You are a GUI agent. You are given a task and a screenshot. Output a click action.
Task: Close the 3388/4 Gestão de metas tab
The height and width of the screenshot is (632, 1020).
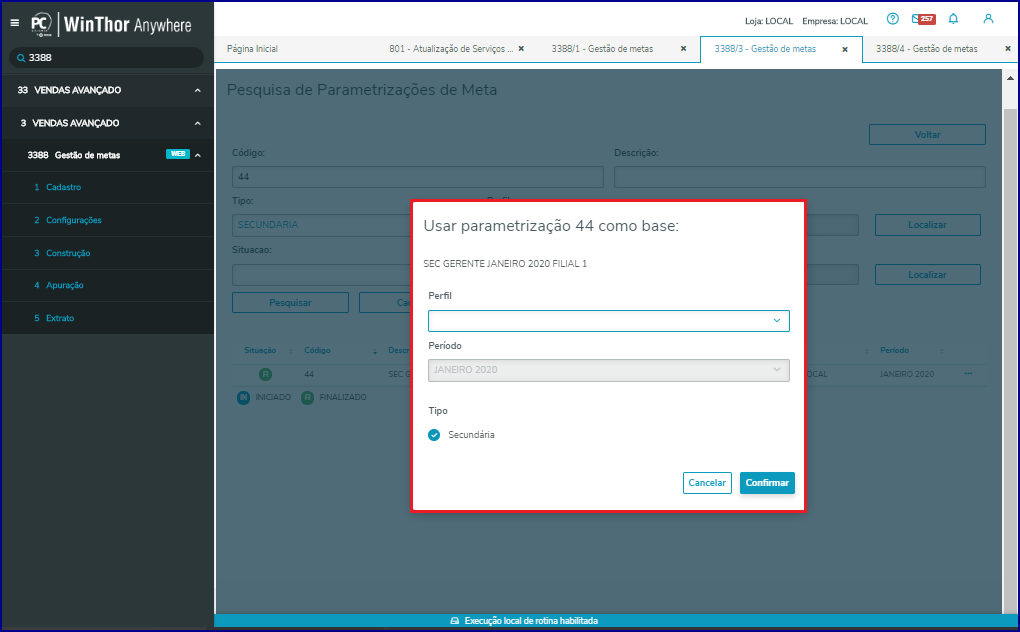coord(1008,49)
